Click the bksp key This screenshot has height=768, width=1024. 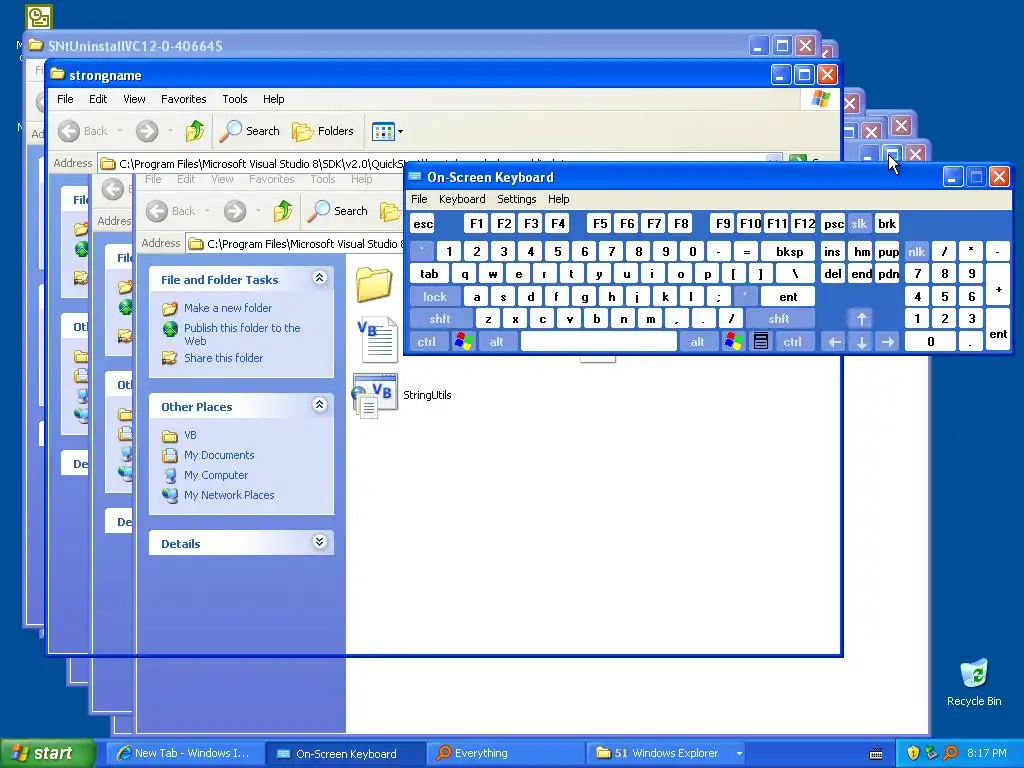[789, 251]
